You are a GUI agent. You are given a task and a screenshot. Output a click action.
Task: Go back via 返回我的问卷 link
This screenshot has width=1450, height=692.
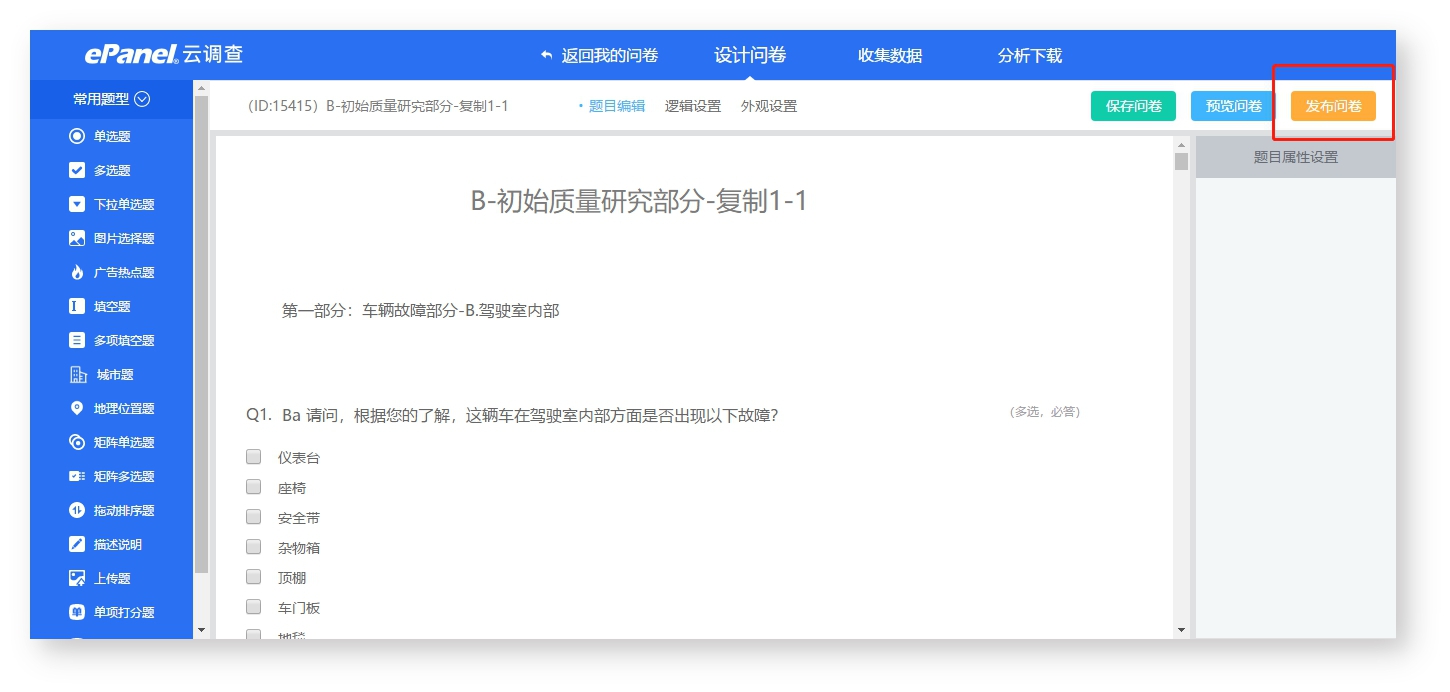[x=610, y=55]
